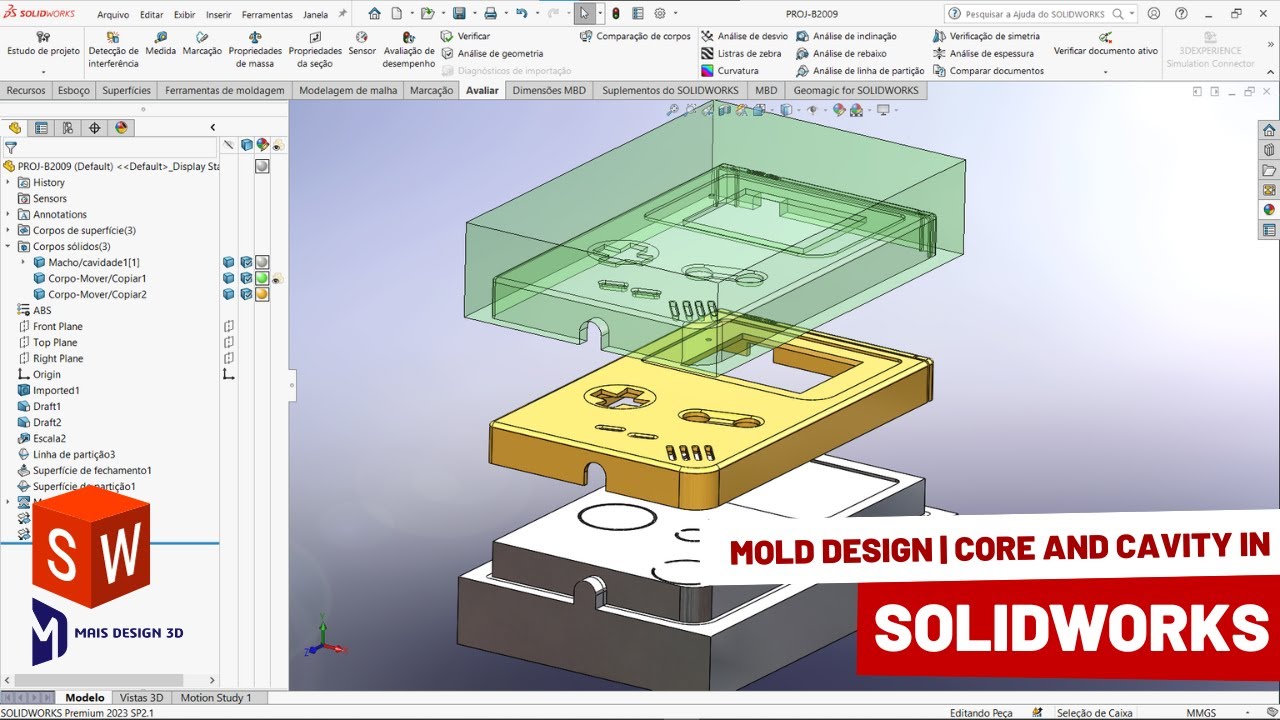Expand Corpos de superfície(3) folder
The width and height of the screenshot is (1280, 720).
coord(8,230)
